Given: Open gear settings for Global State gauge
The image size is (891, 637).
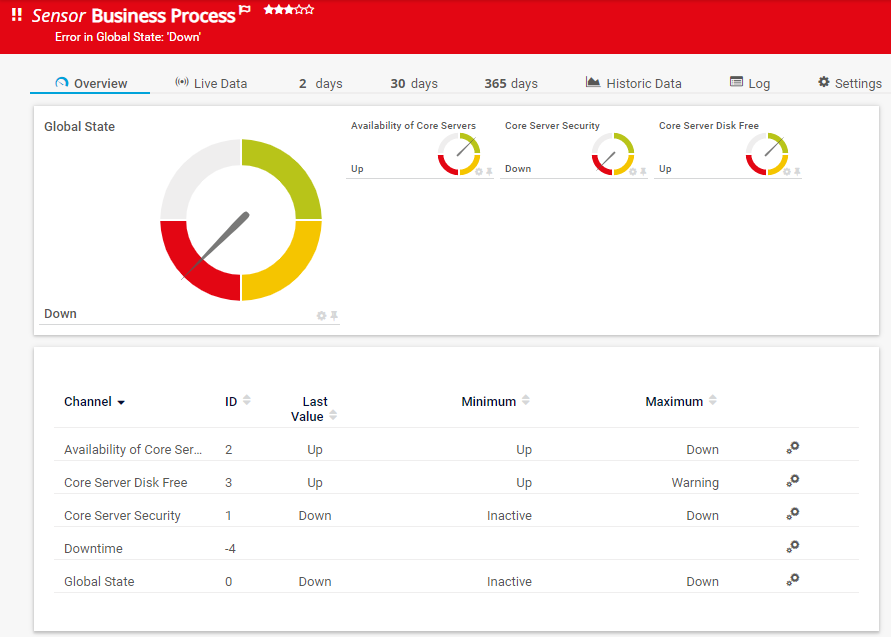Looking at the screenshot, I should [322, 315].
